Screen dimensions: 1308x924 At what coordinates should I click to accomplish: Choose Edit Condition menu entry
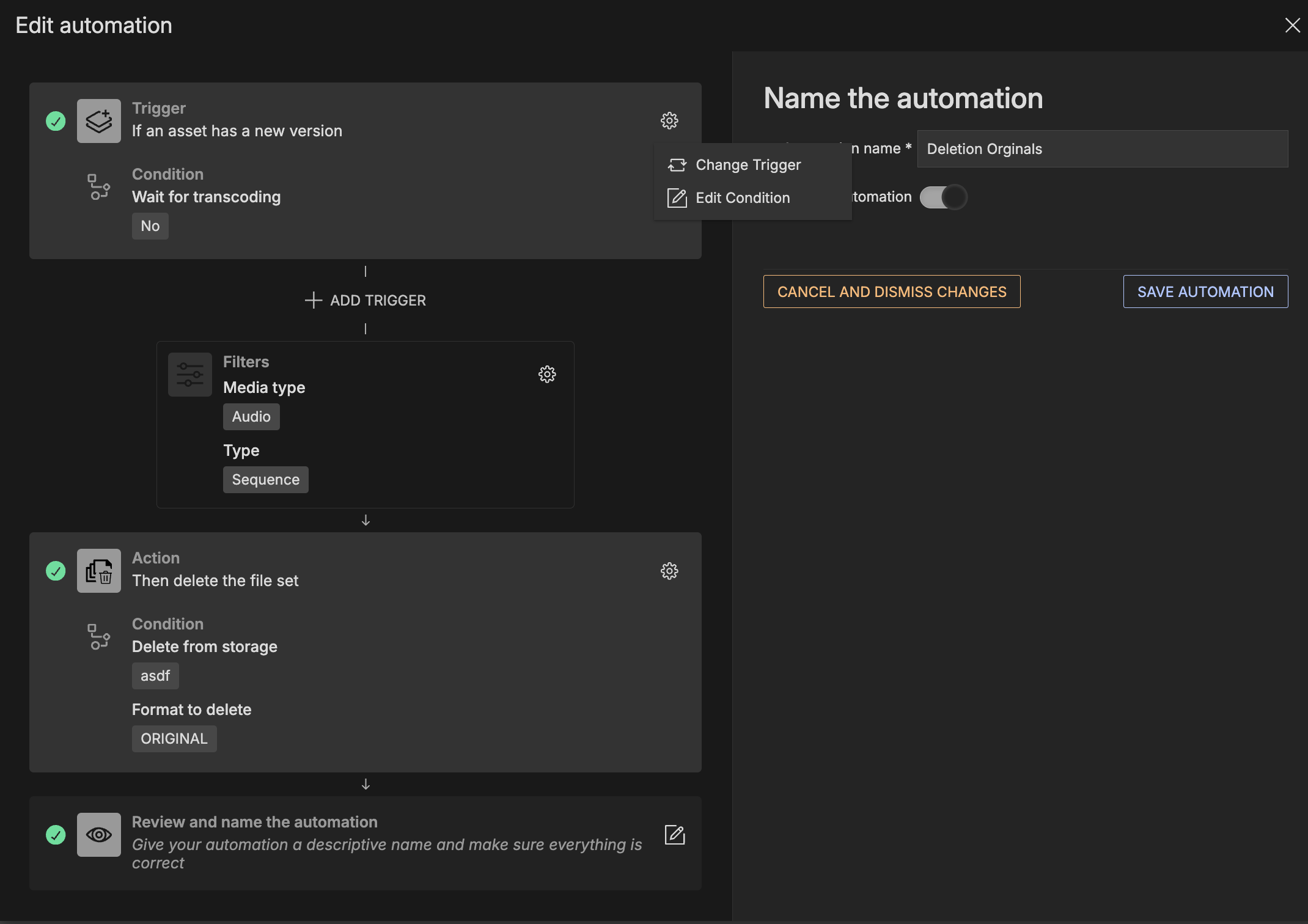(742, 198)
